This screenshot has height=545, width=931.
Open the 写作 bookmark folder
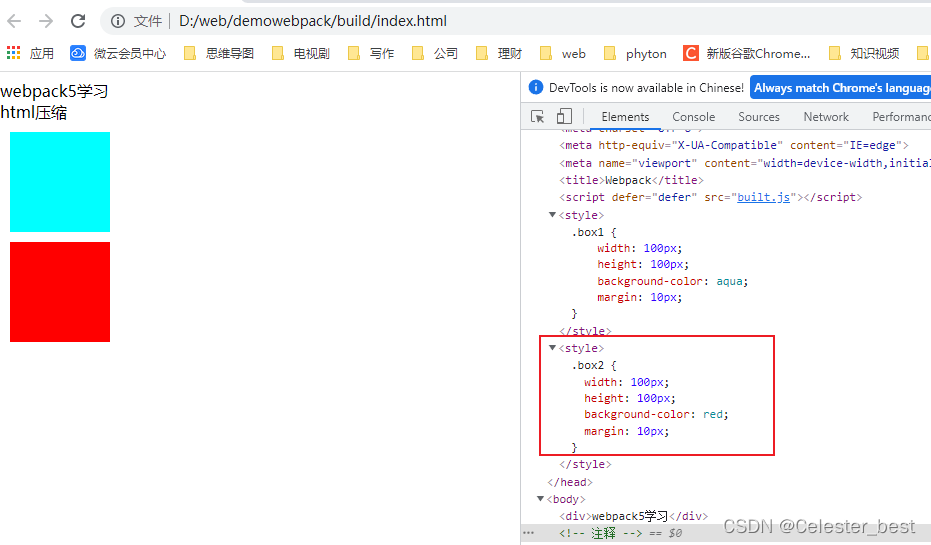[x=370, y=53]
